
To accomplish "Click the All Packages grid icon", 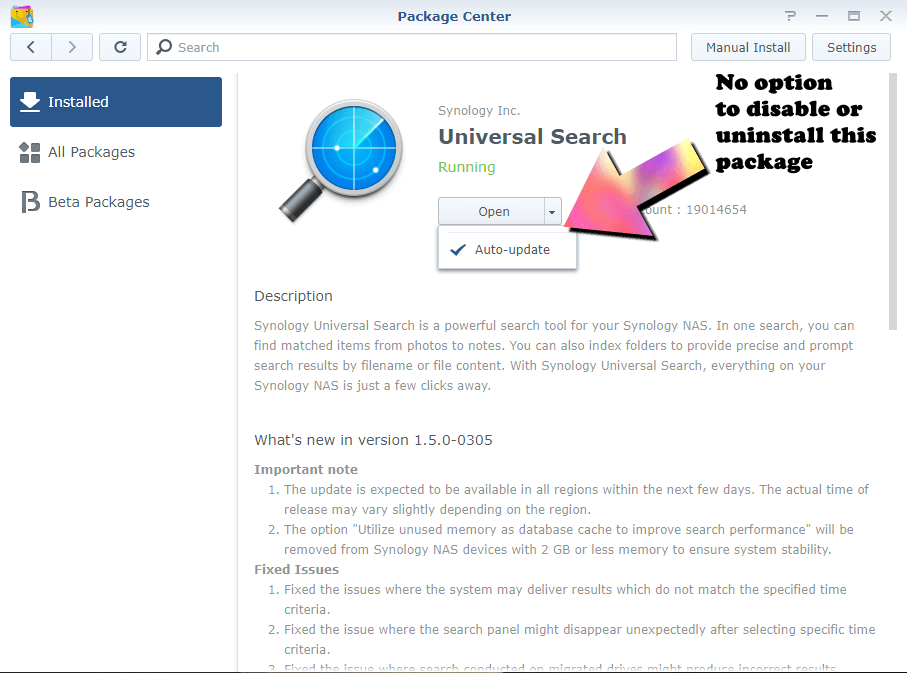I will click(30, 153).
